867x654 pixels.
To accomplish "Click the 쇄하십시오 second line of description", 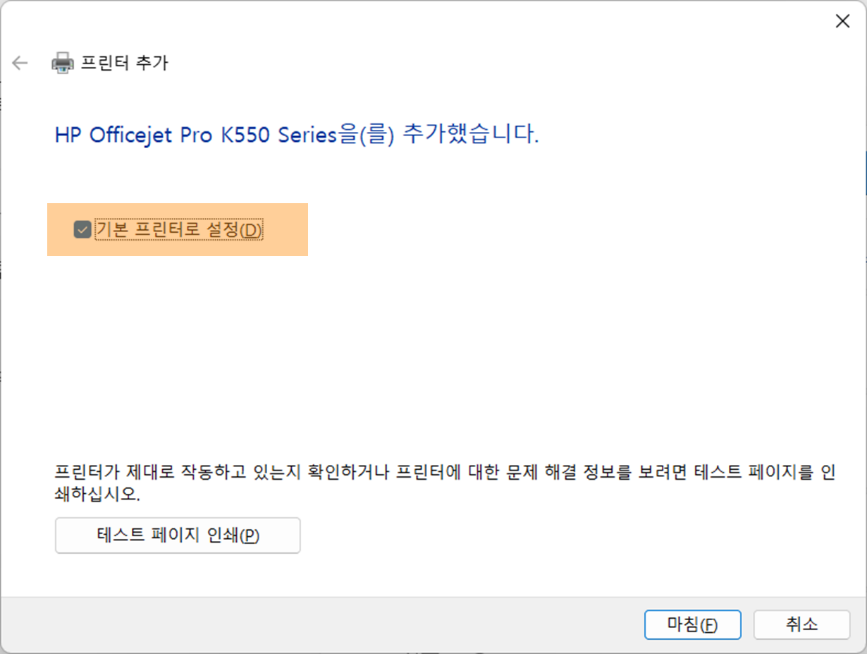I will click(97, 494).
